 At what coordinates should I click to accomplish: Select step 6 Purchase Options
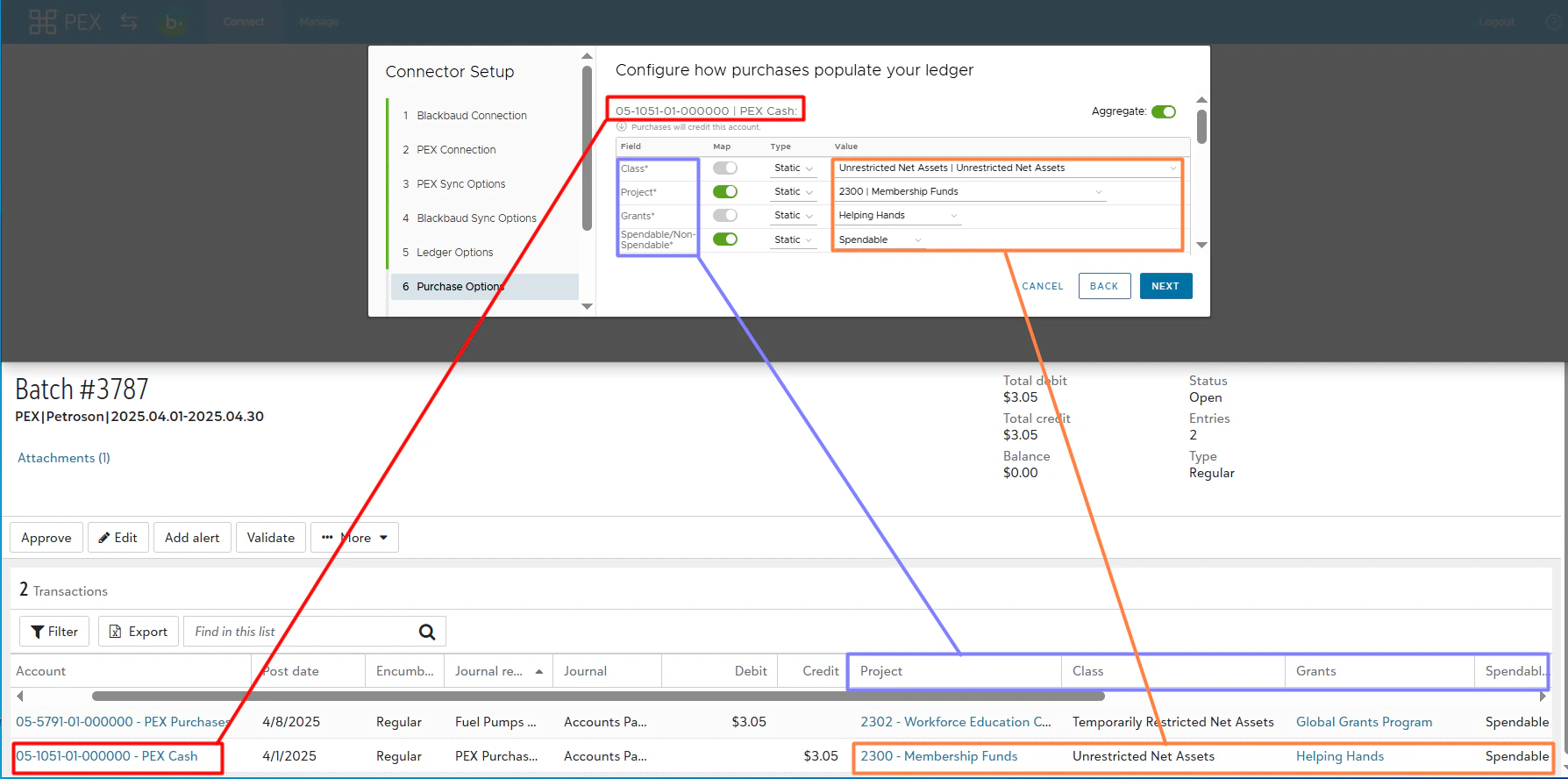484,287
